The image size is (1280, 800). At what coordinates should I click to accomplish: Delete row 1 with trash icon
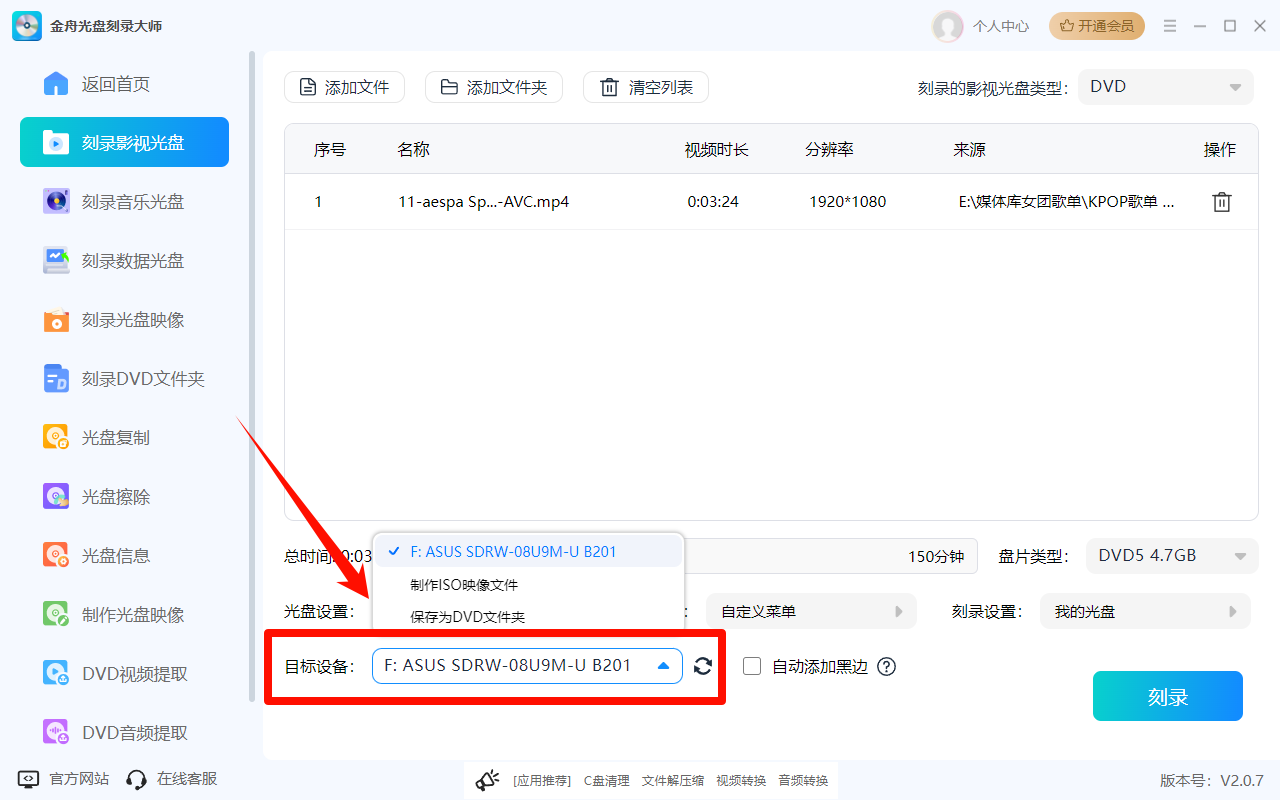pyautogui.click(x=1221, y=202)
